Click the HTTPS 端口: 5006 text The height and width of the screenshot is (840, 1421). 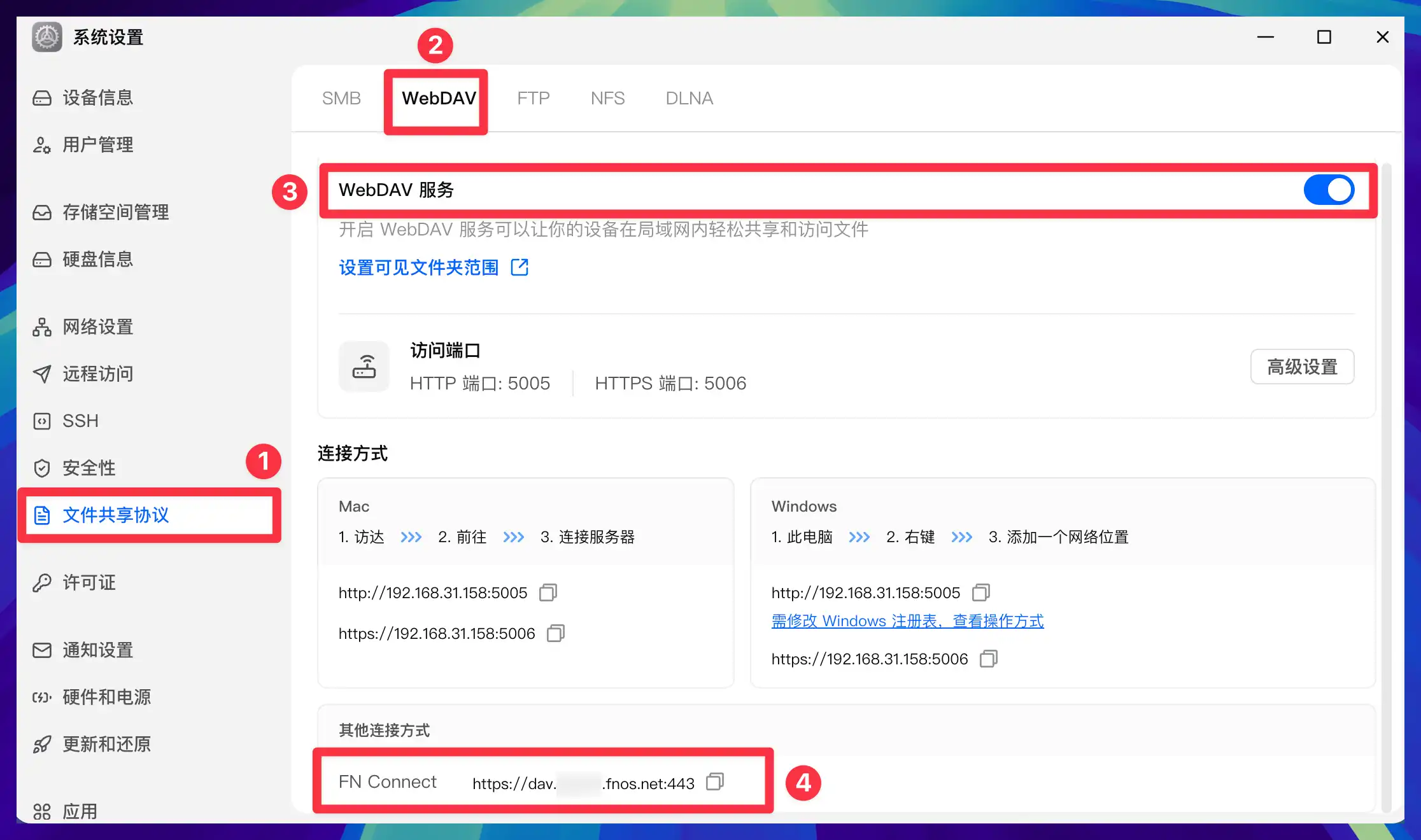tap(670, 383)
